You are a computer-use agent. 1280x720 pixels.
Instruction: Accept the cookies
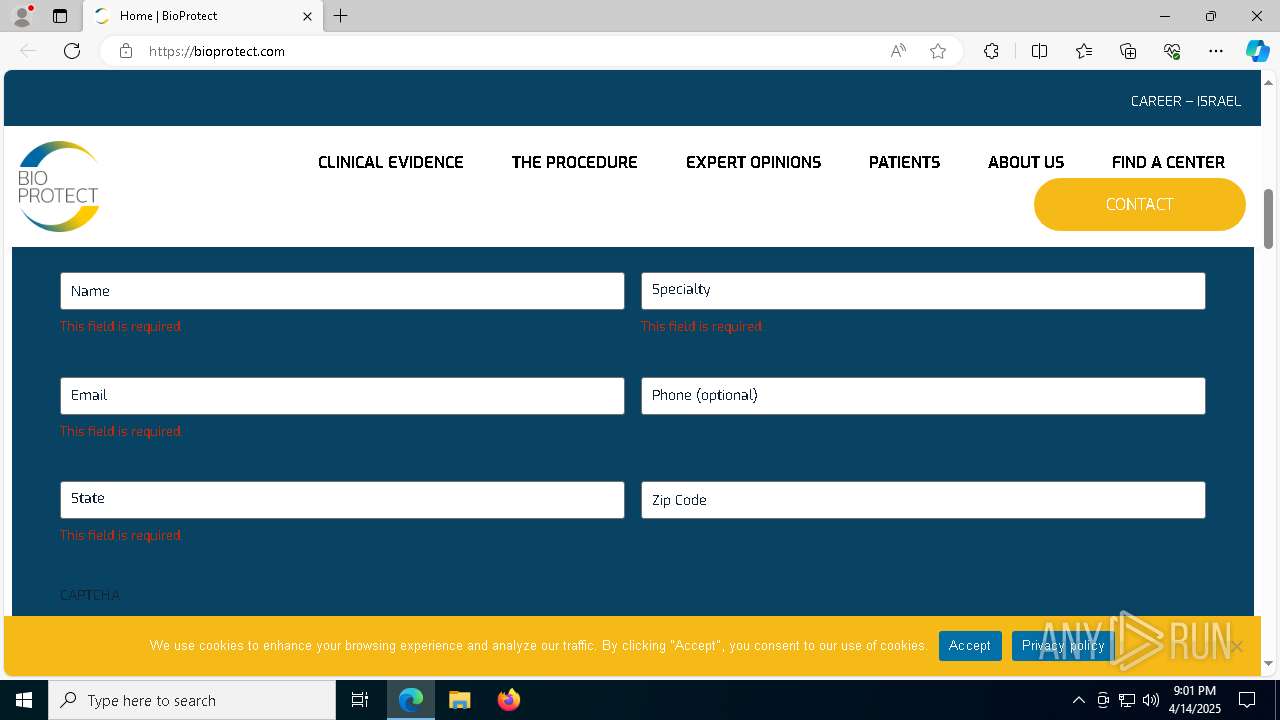(970, 646)
